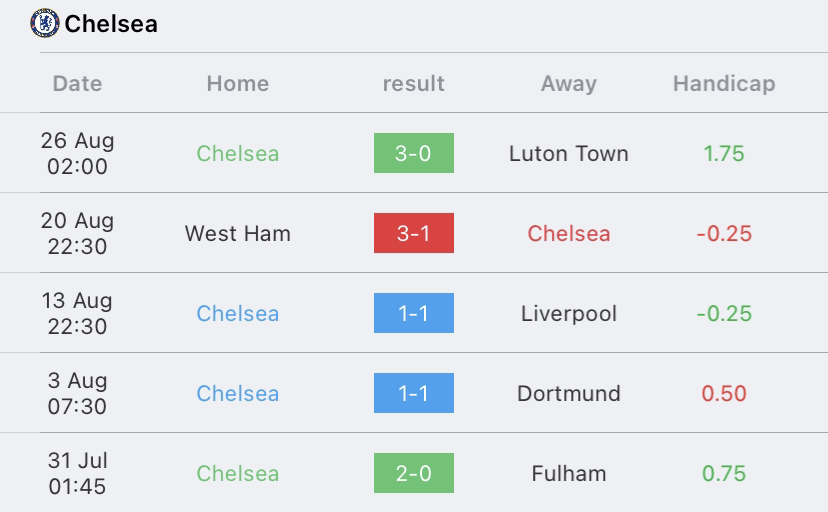
Task: Open the West Ham team link
Action: tap(238, 233)
